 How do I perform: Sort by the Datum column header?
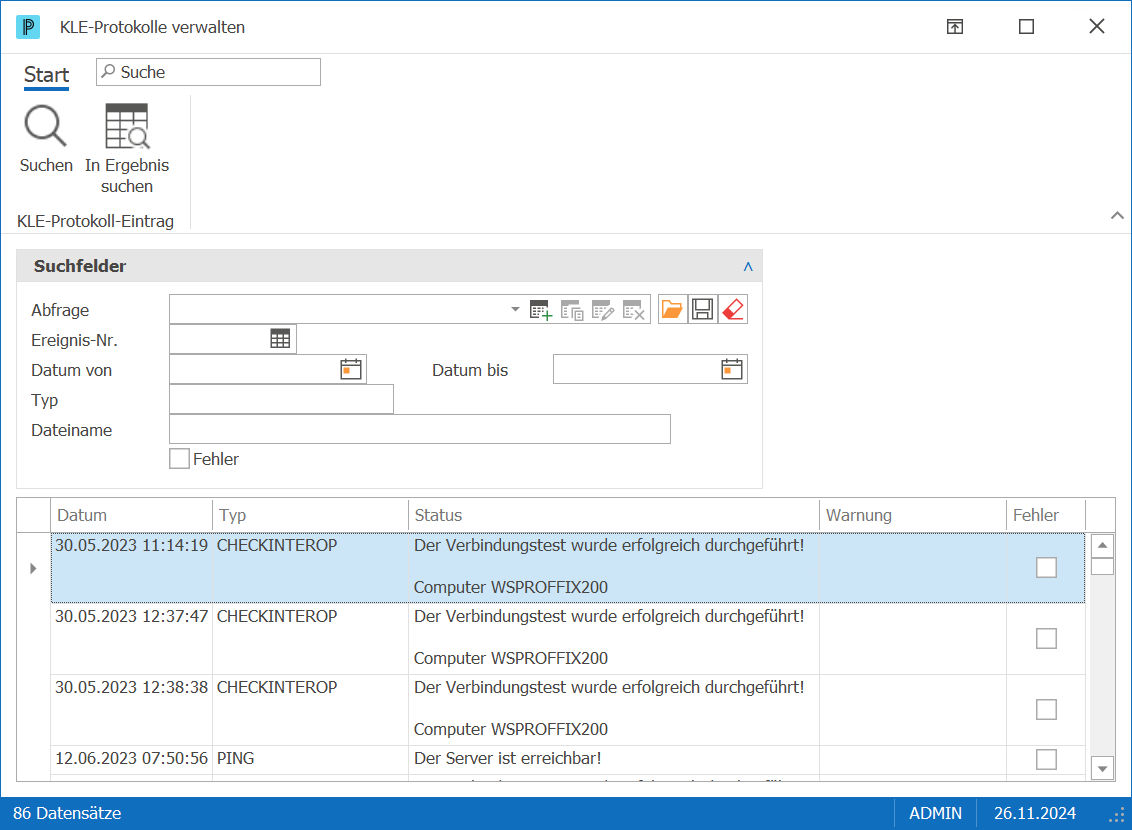131,515
